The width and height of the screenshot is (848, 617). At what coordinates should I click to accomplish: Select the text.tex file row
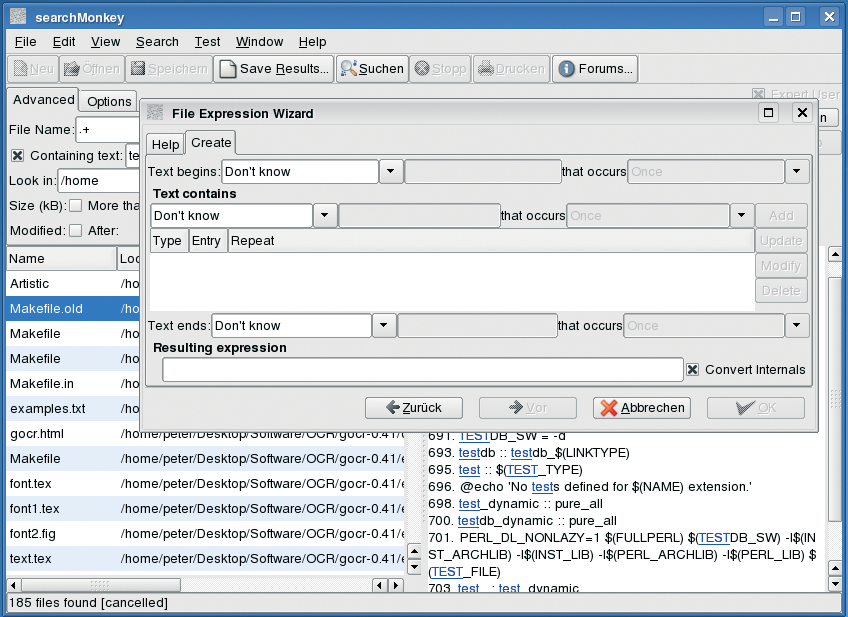tap(206, 559)
